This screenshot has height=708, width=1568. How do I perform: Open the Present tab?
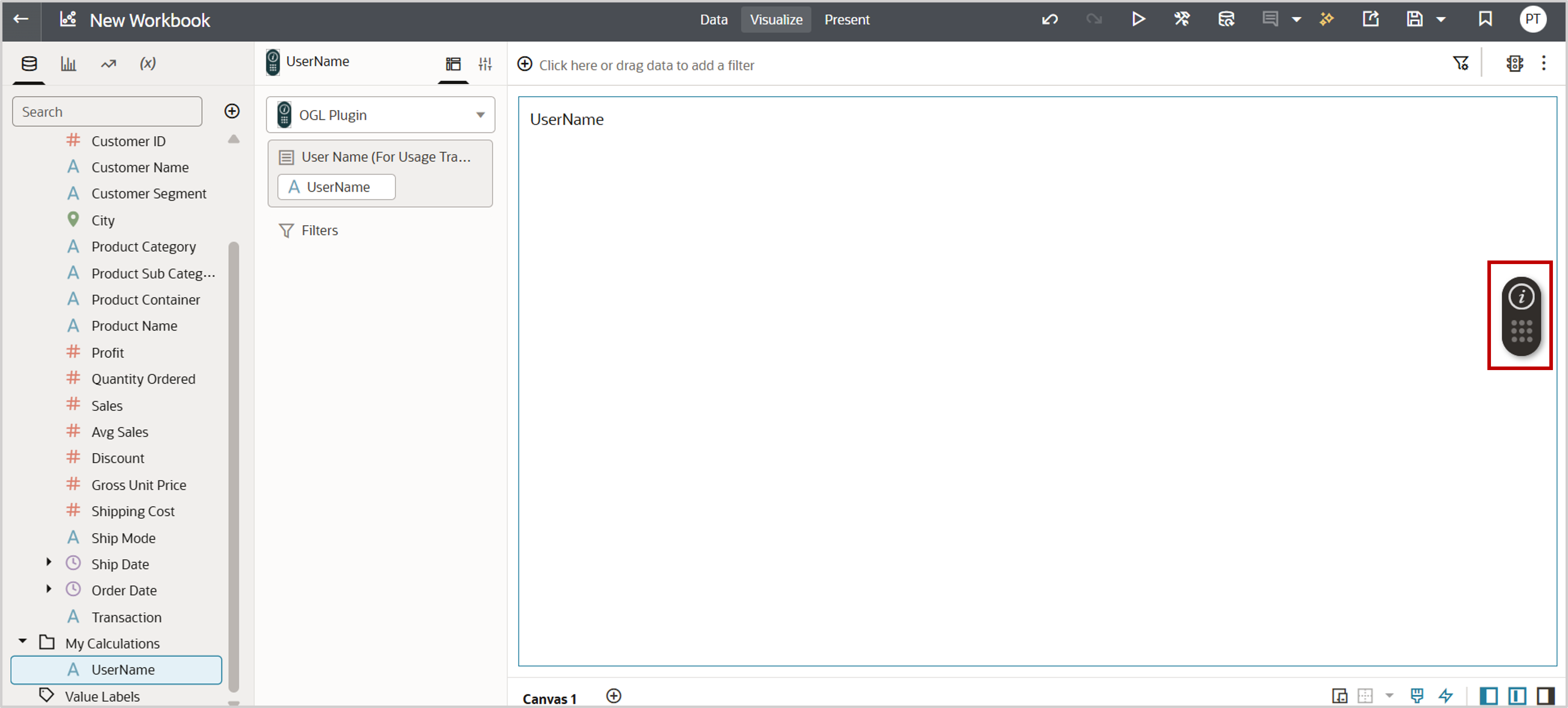click(x=846, y=19)
